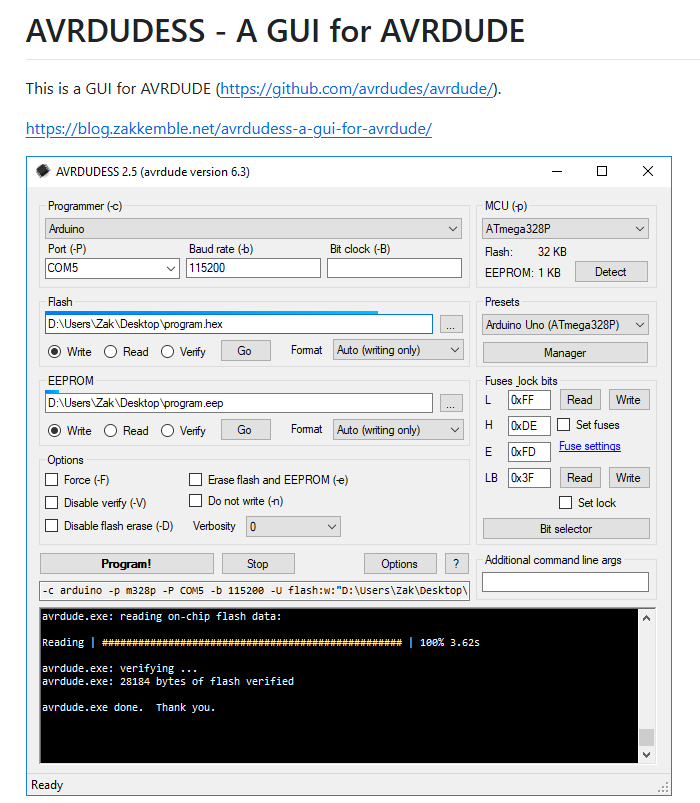Click the Stop button
700x803 pixels.
258,564
